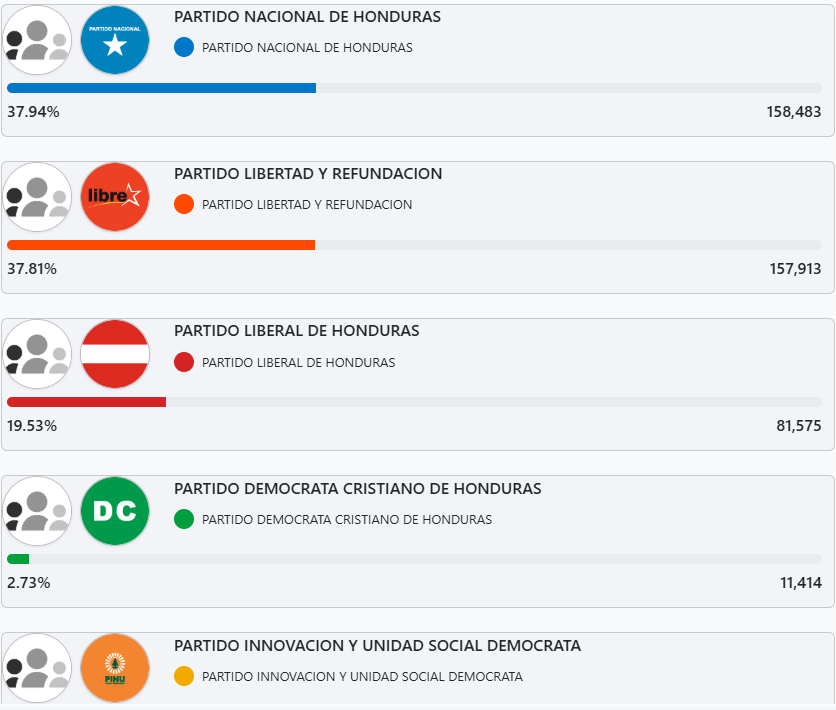Select the group avatar beside Partido Nacional
The height and width of the screenshot is (710, 836).
(x=37, y=40)
